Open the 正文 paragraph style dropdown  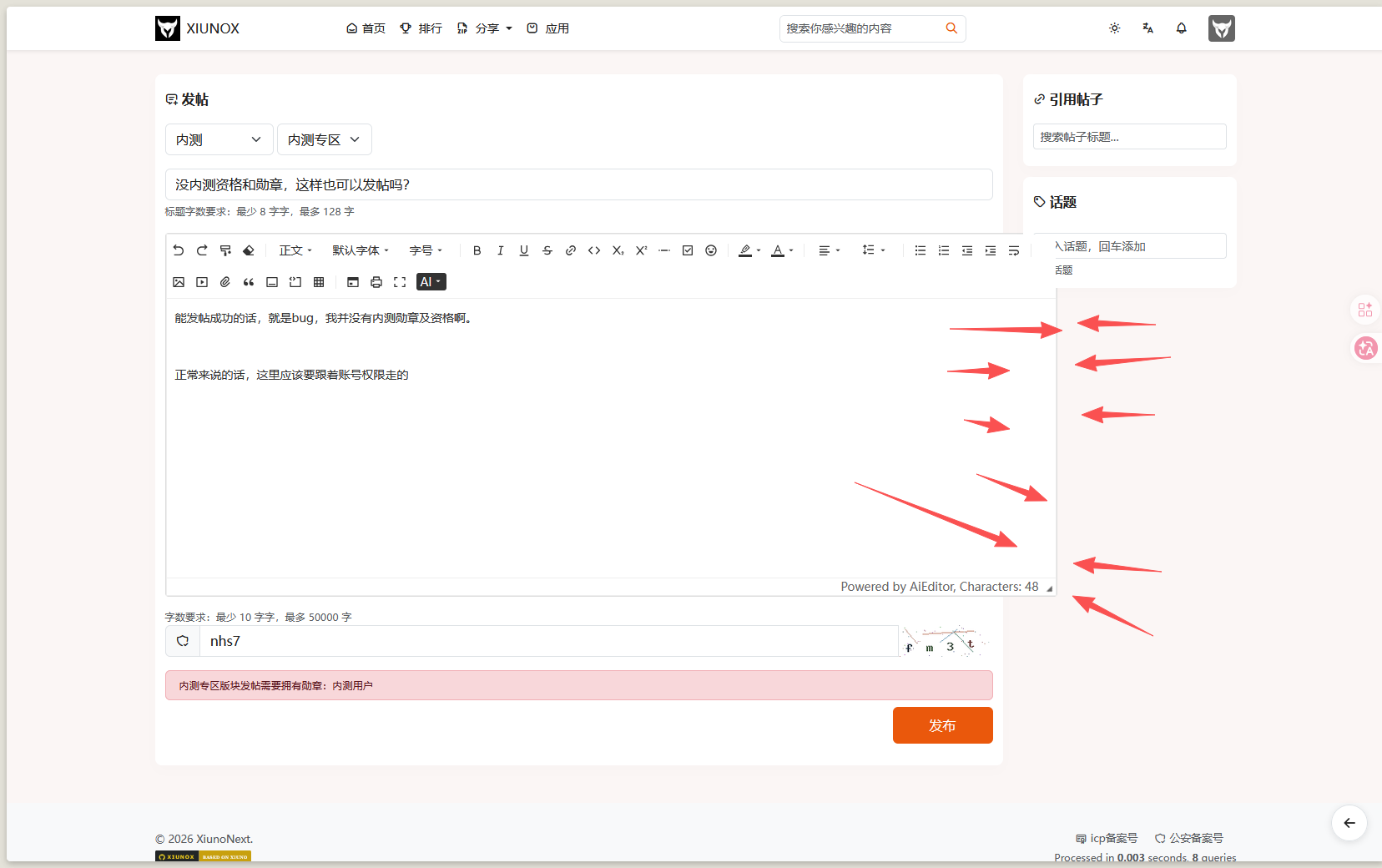[295, 250]
